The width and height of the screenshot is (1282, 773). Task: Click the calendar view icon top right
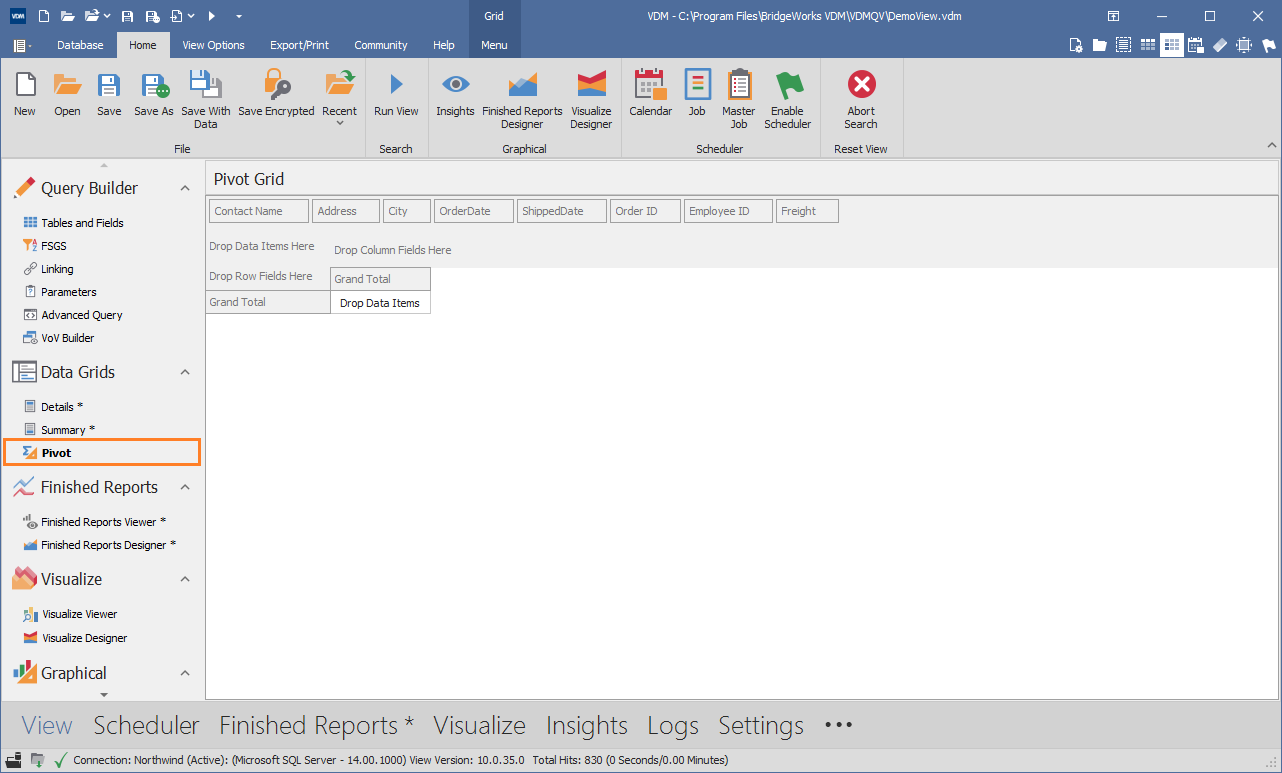pyautogui.click(x=1196, y=45)
